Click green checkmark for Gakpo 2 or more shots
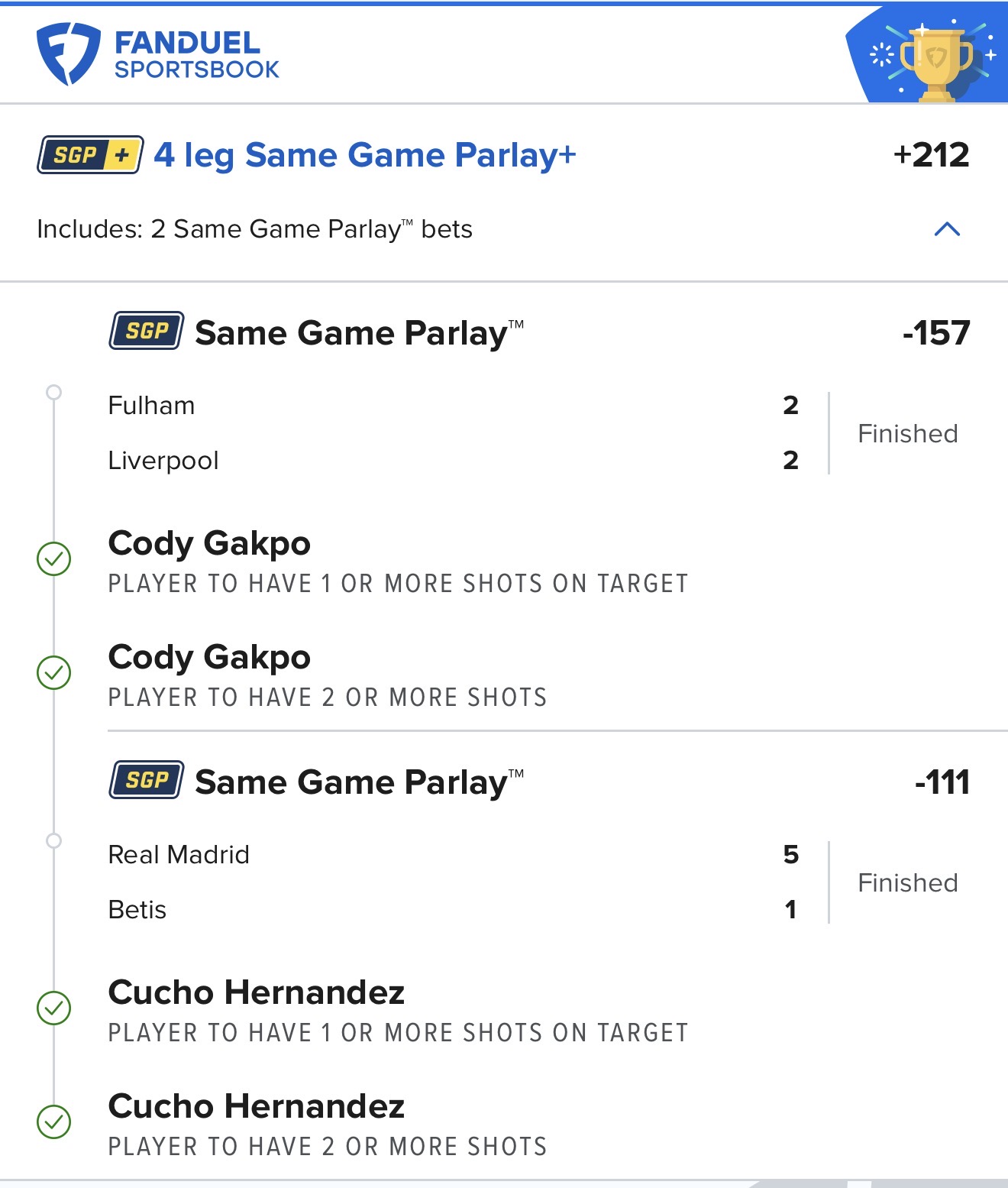The height and width of the screenshot is (1188, 1008). pos(54,672)
